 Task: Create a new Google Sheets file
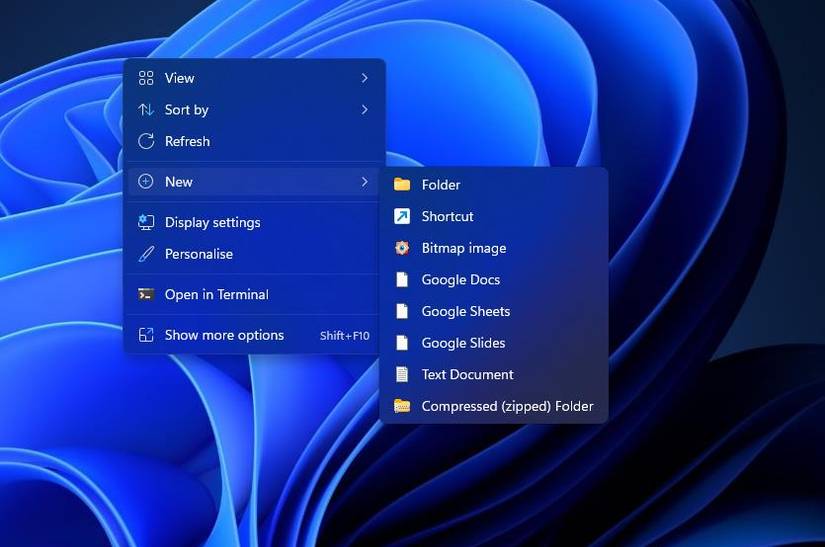point(494,311)
